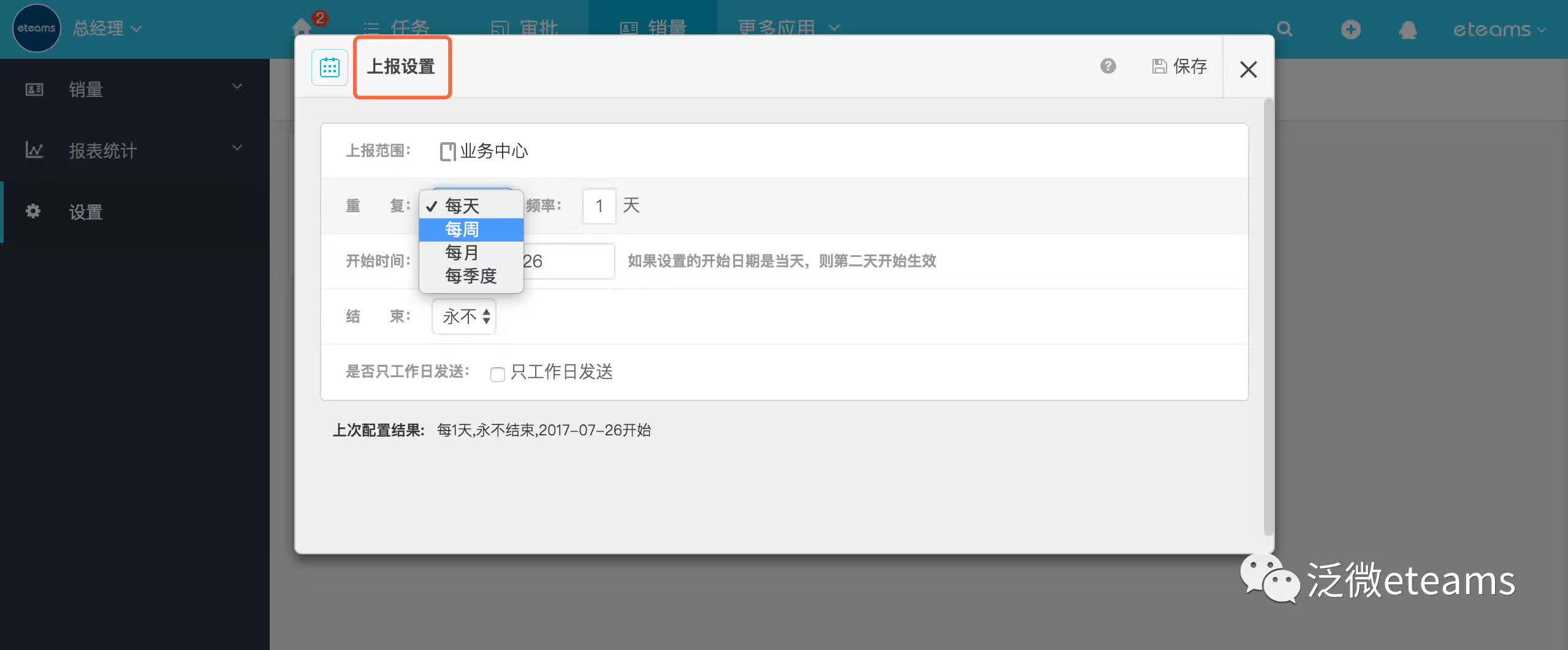
Task: Pick 每季度 from the repeat options
Action: coord(470,276)
